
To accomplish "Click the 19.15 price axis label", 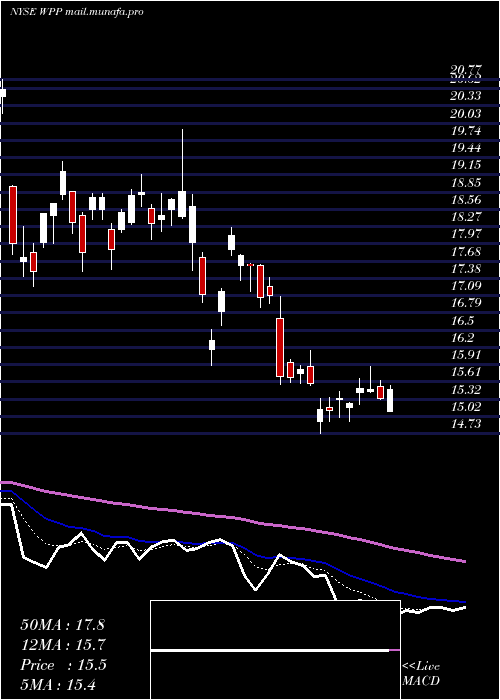I will tap(466, 165).
